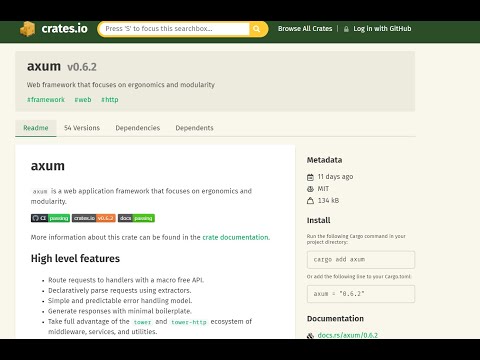The height and width of the screenshot is (360, 480).
Task: Open the #http keyword
Action: (x=110, y=100)
